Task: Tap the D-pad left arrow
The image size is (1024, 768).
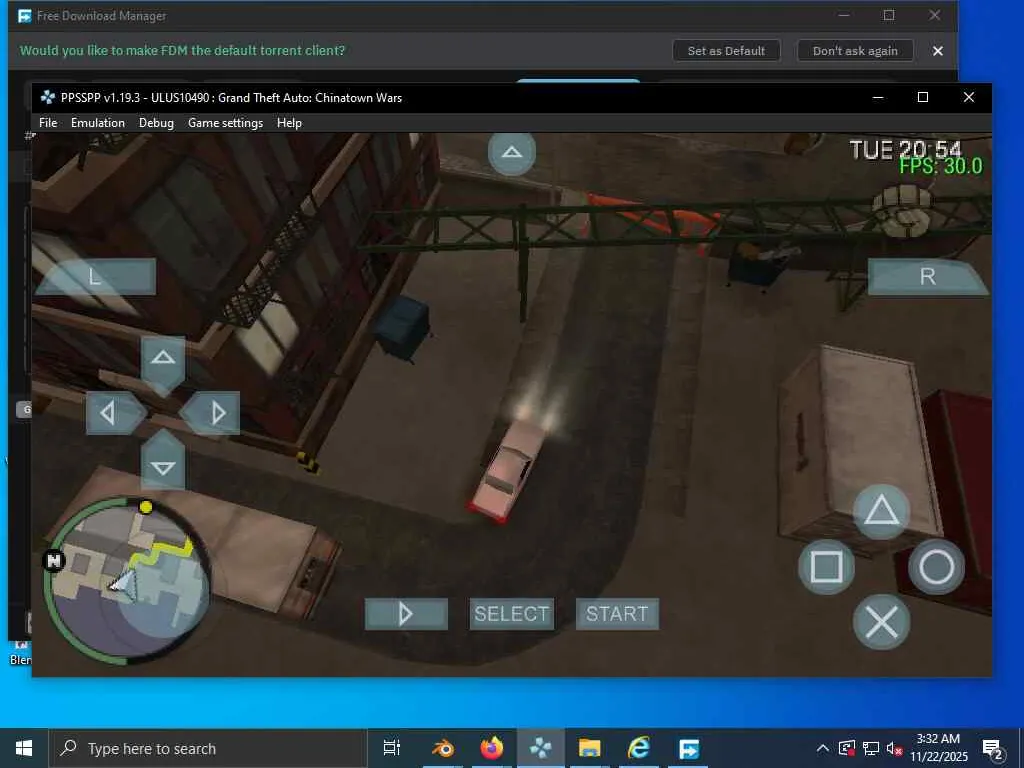Action: coord(116,413)
